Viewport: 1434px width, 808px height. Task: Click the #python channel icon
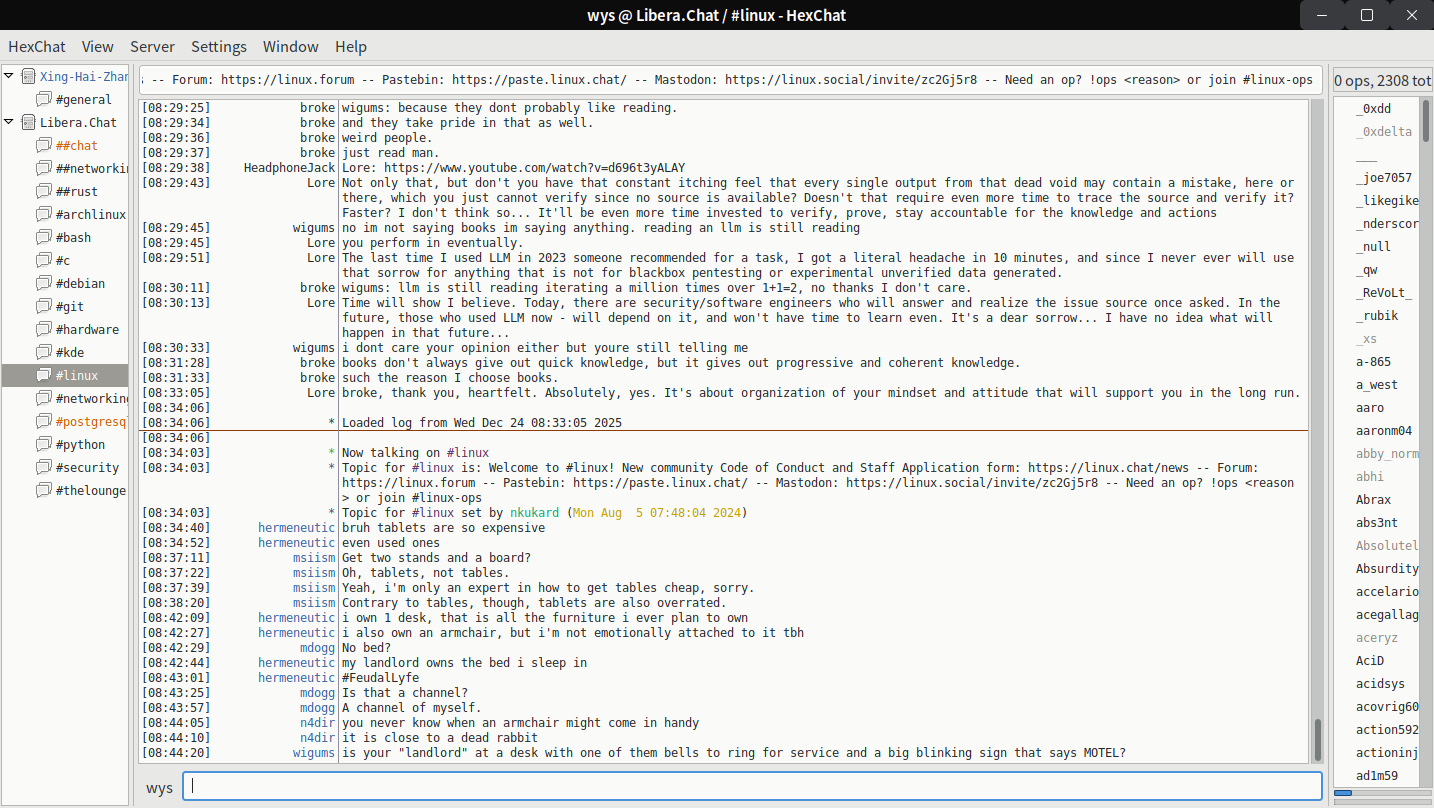point(44,444)
